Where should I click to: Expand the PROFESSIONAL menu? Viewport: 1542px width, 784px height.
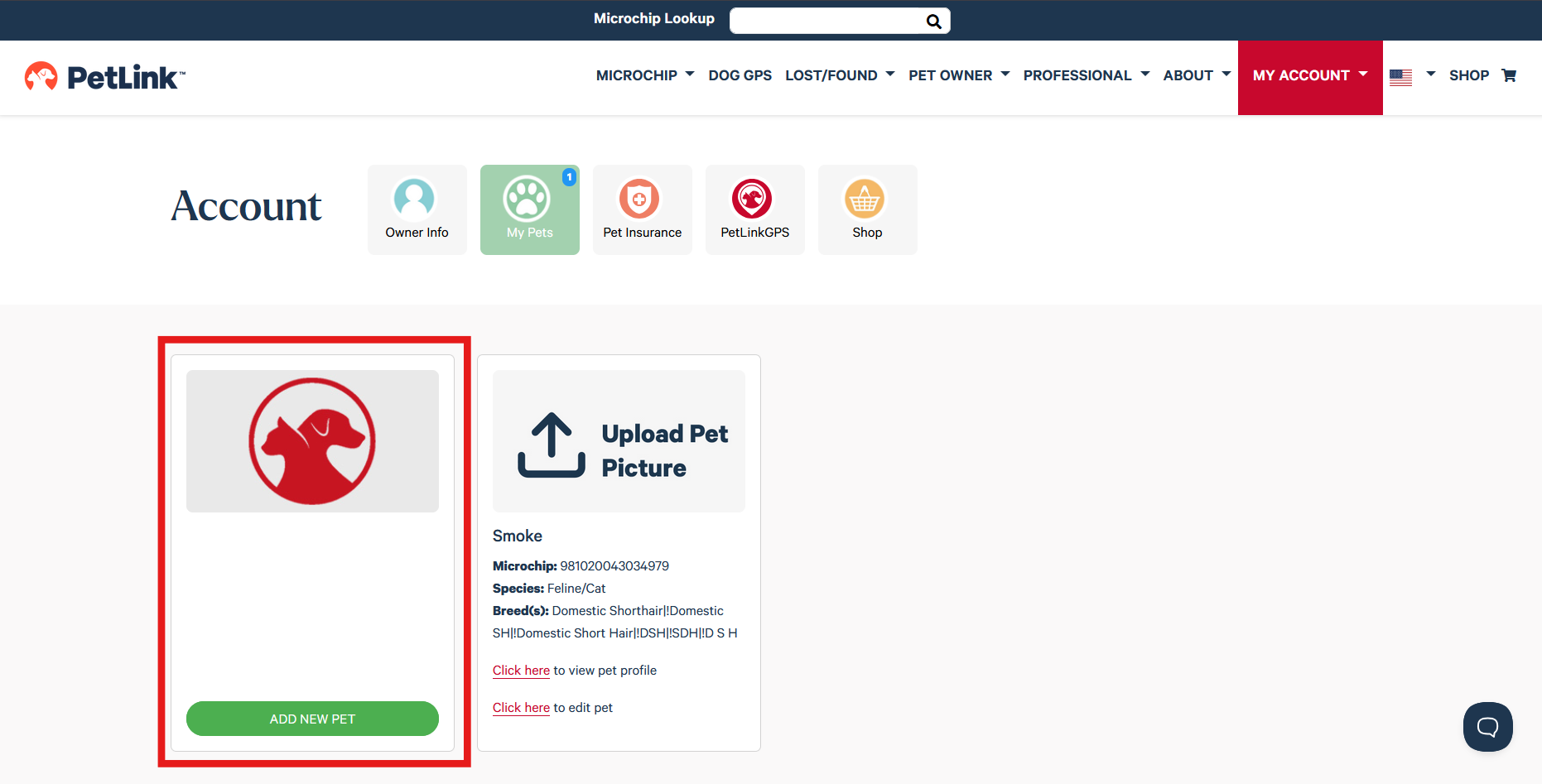[1087, 75]
